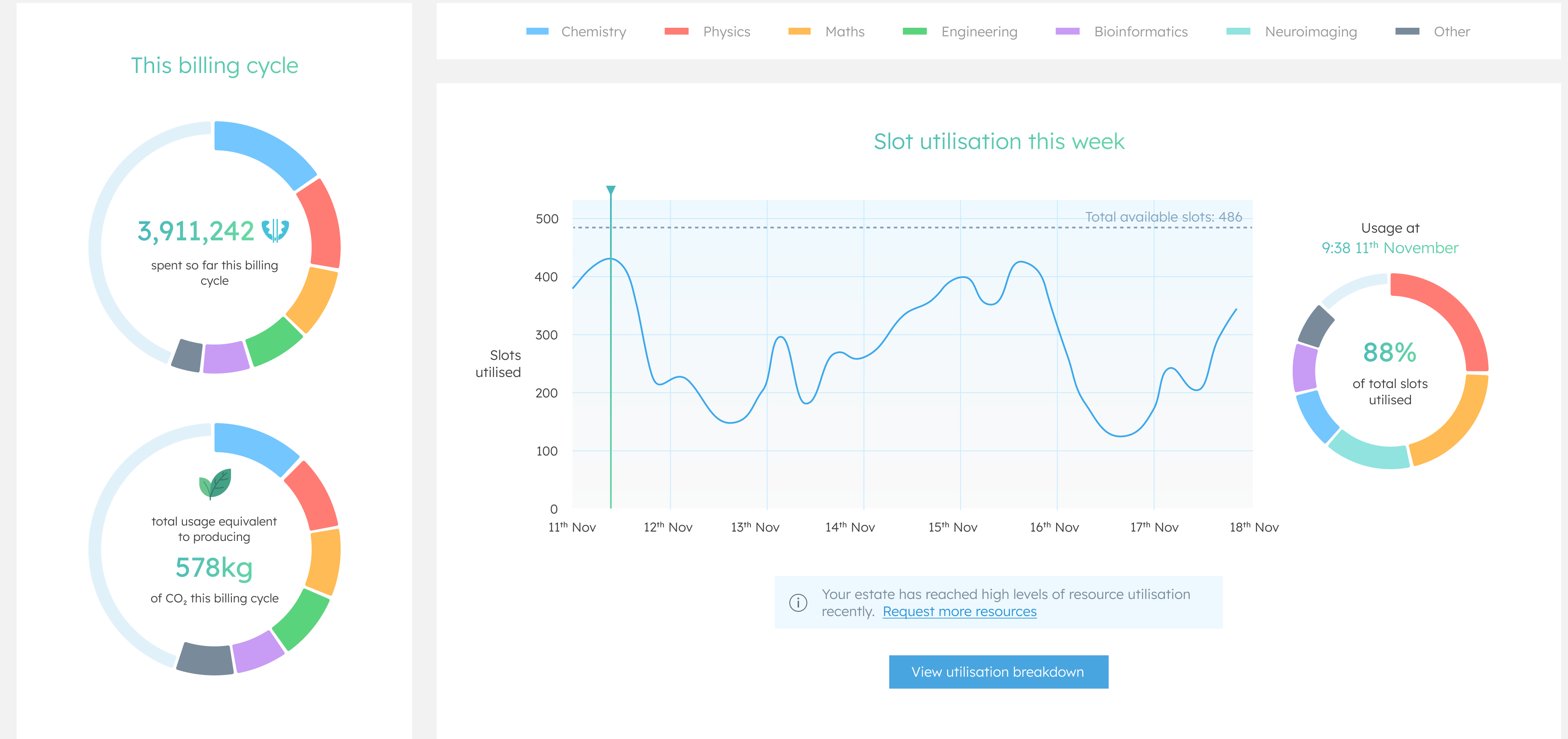The height and width of the screenshot is (739, 1568).
Task: Open the This billing cycle section
Action: 214,66
